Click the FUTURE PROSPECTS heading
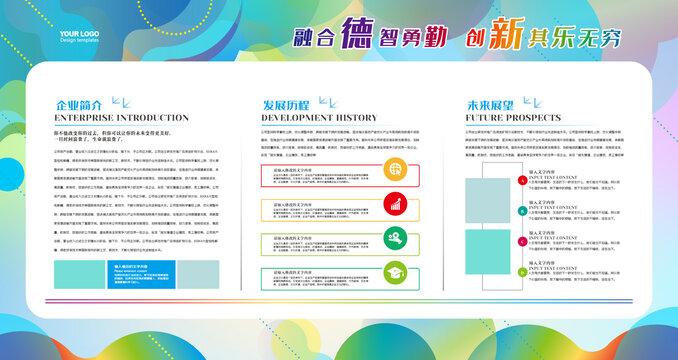Screen dimensions: 678x360 coord(513,118)
